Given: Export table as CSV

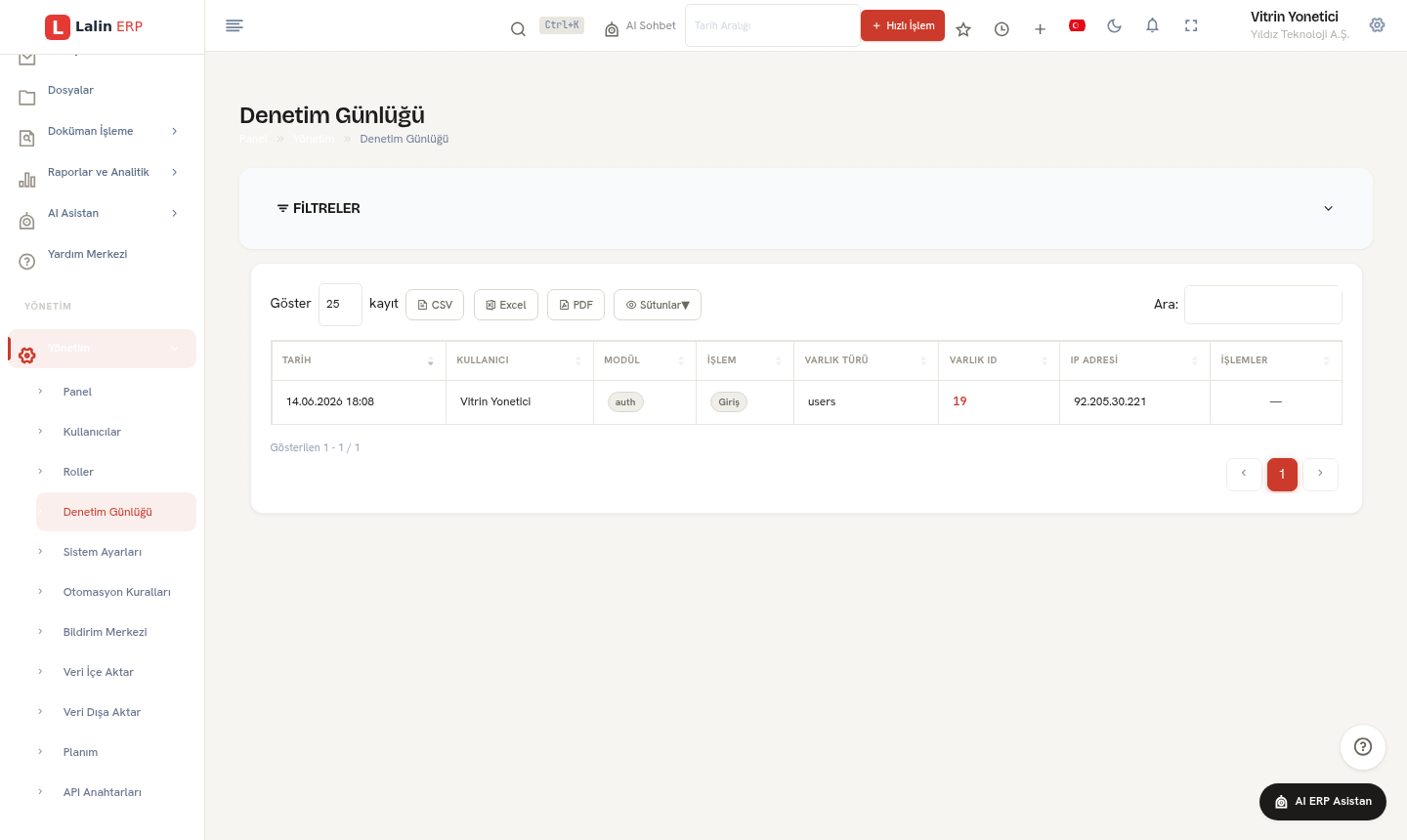Looking at the screenshot, I should [x=435, y=305].
